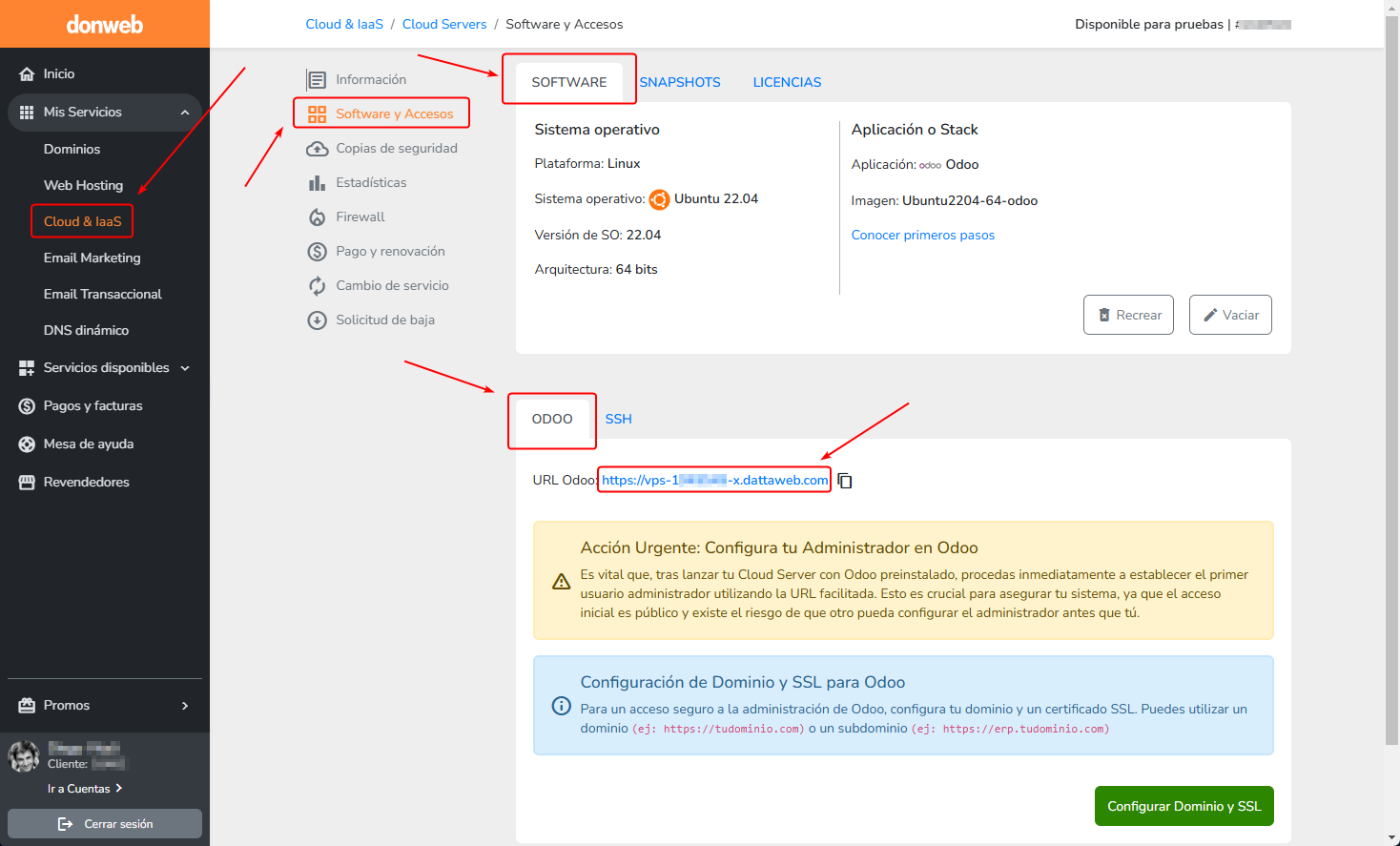The image size is (1400, 846).
Task: Click the Revendedores store icon
Action: (27, 482)
